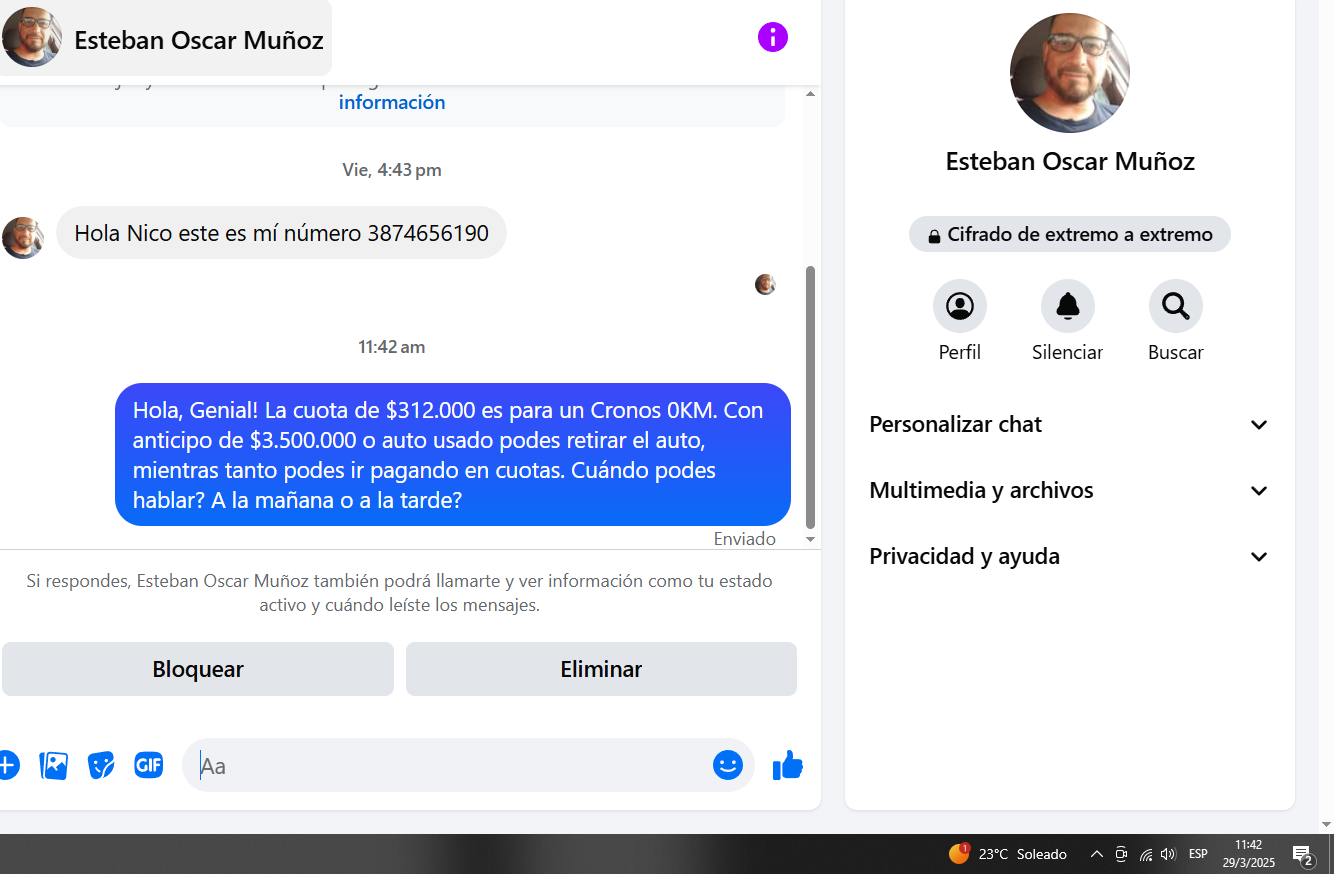The image size is (1334, 874).
Task: Open Buscar search magnifier icon
Action: pos(1176,306)
